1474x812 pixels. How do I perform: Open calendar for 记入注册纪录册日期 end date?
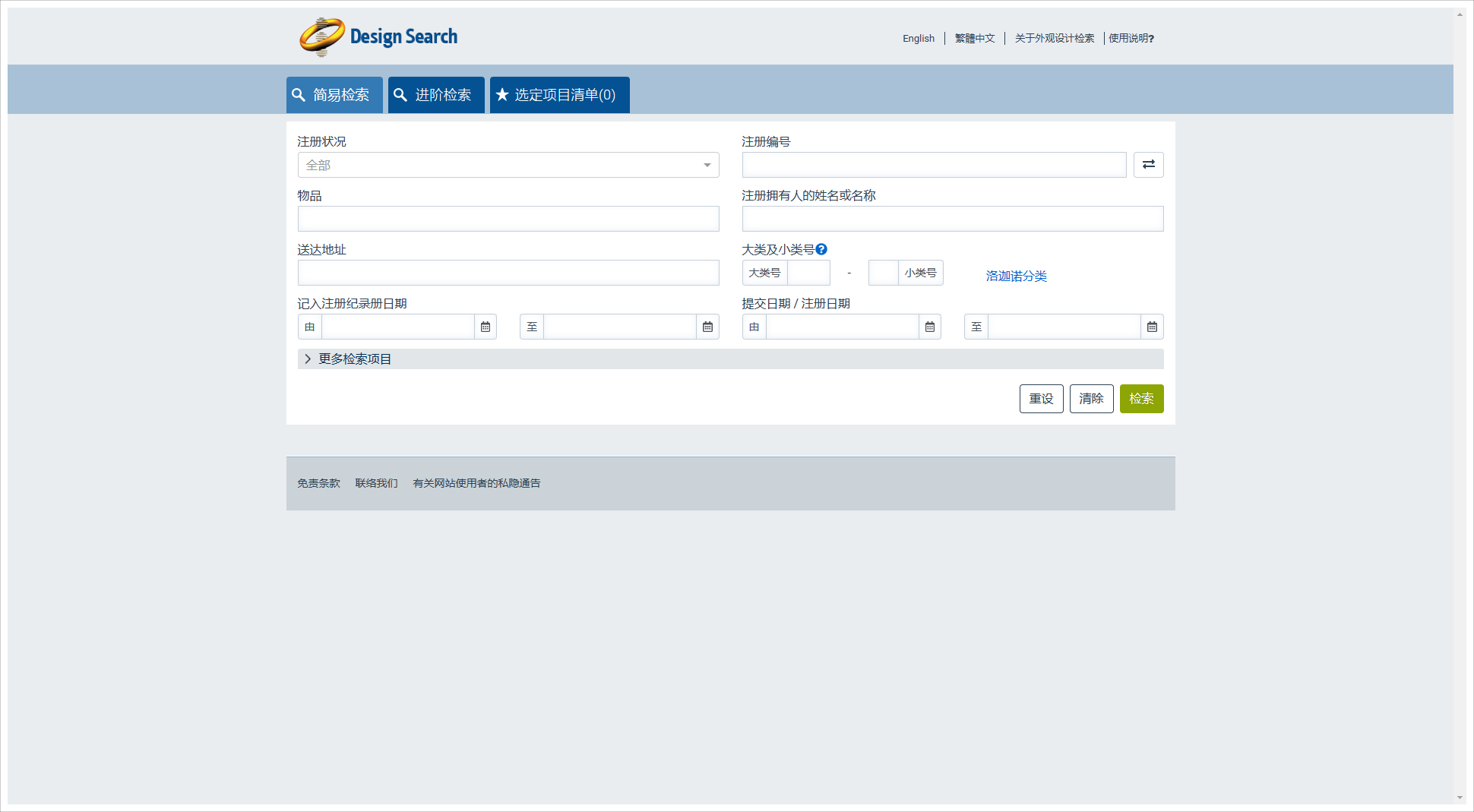pyautogui.click(x=707, y=327)
